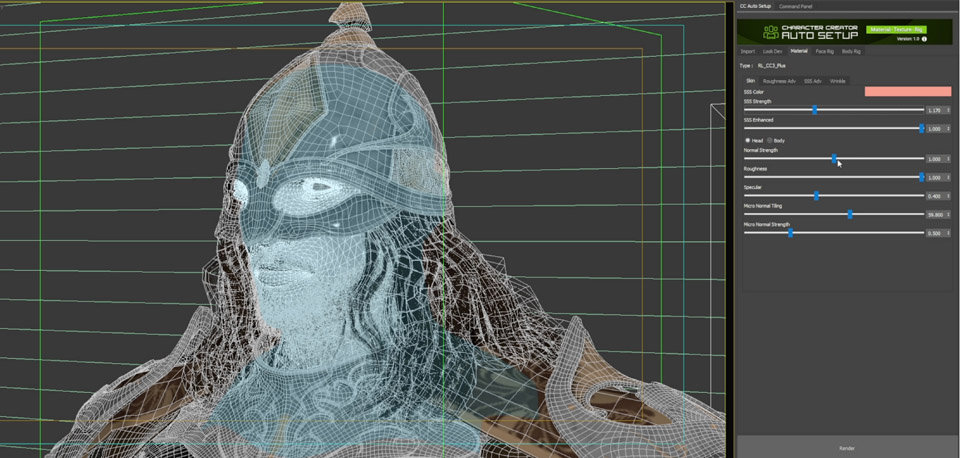Screen dimensions: 960x458
Task: Click the Specular slider handle
Action: (x=816, y=196)
